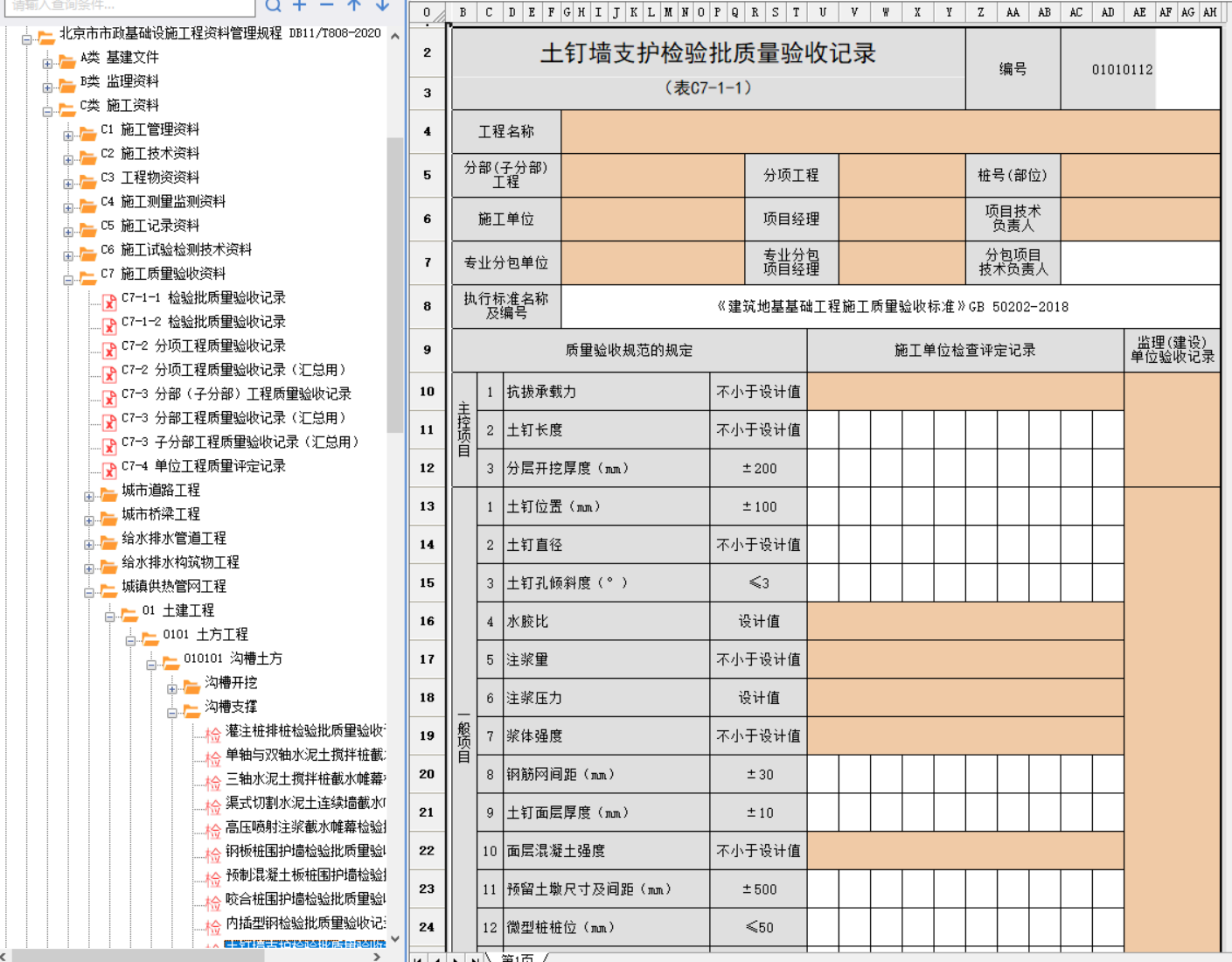This screenshot has width=1232, height=962.
Task: Expand the A类 基建文件 folder
Action: (47, 63)
